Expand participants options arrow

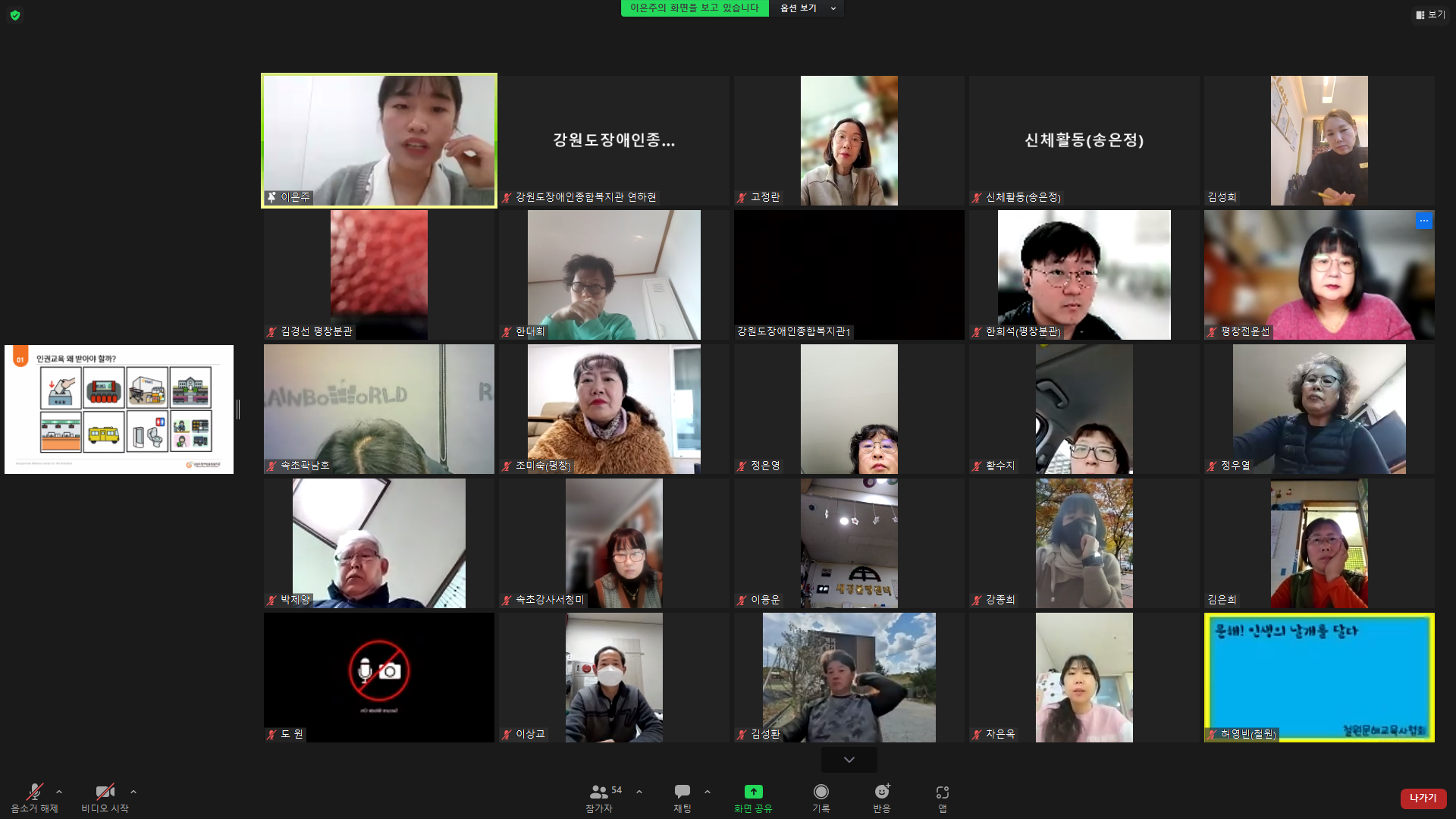(639, 792)
